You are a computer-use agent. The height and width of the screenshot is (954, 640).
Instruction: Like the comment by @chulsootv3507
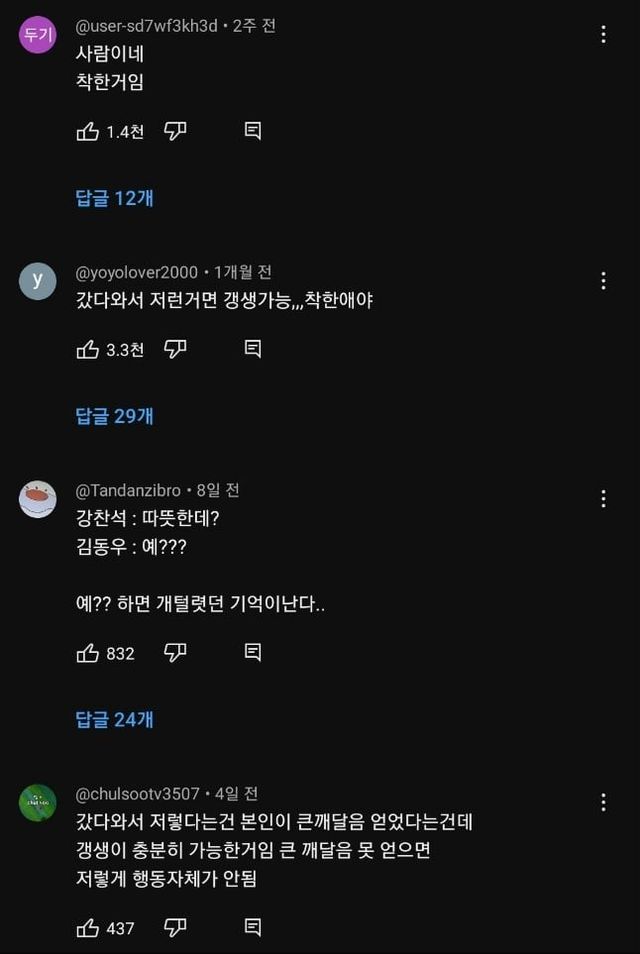(x=88, y=928)
